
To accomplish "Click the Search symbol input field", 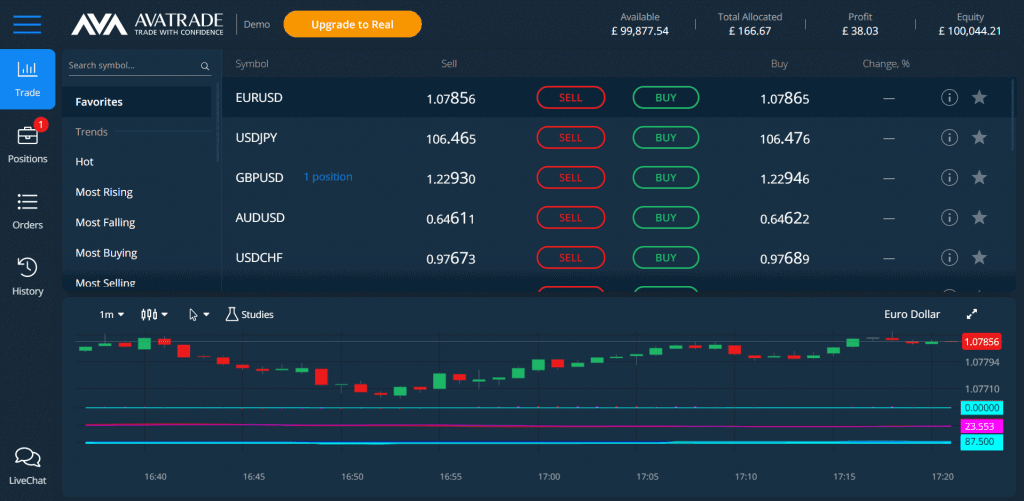I will coord(132,66).
